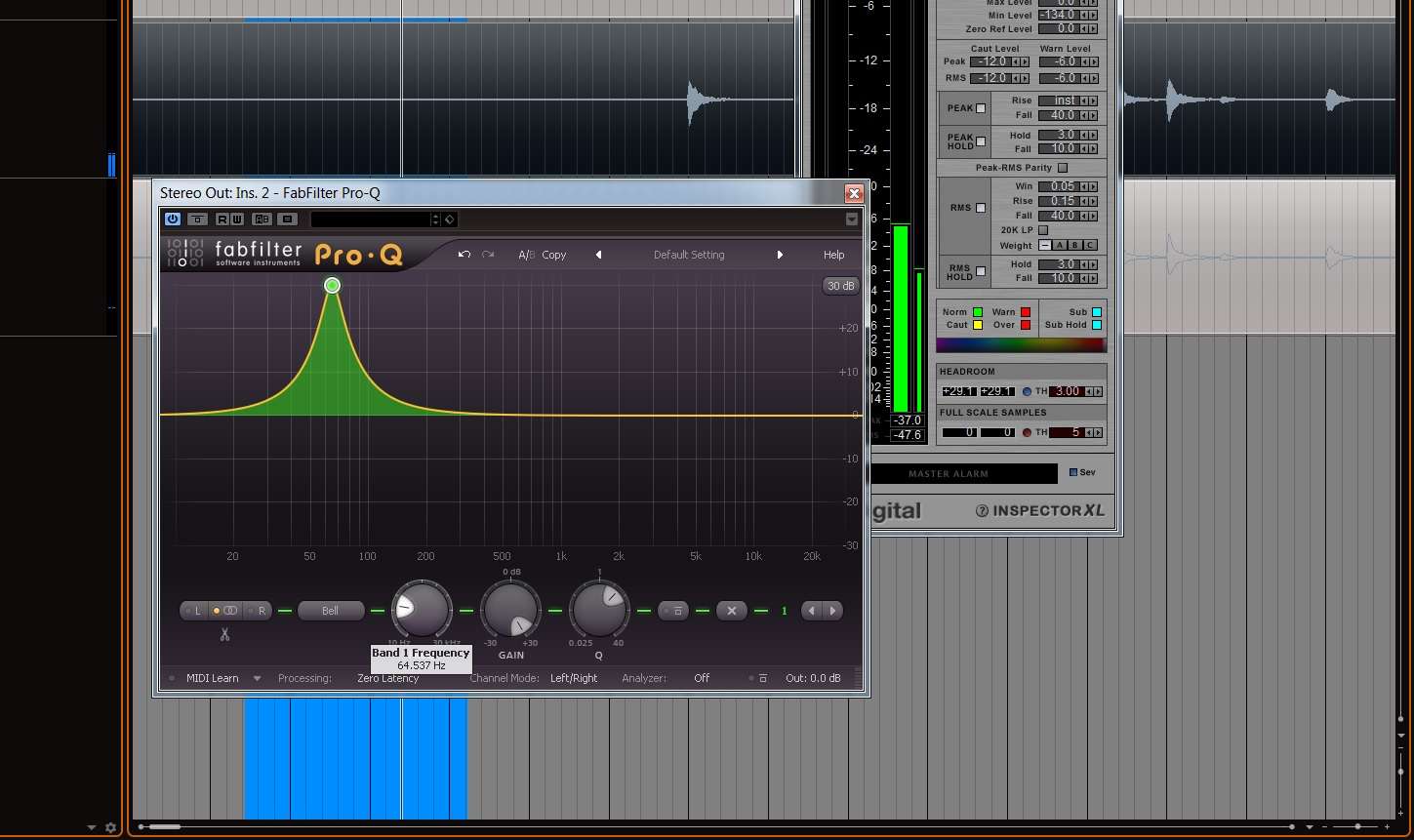1414x840 pixels.
Task: Open the Bell filter shape dropdown
Action: (331, 611)
